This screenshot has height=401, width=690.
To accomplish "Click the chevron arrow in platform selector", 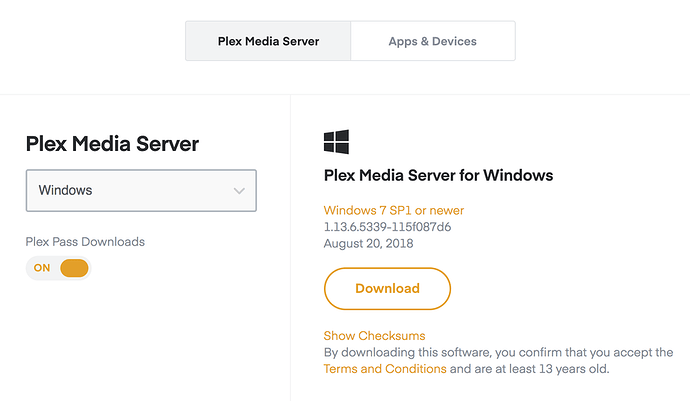I will (x=239, y=190).
